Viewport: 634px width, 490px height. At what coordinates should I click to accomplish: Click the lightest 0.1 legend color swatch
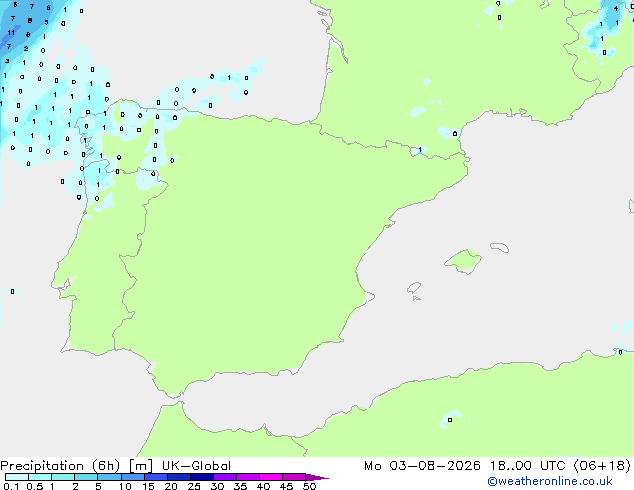(17, 477)
